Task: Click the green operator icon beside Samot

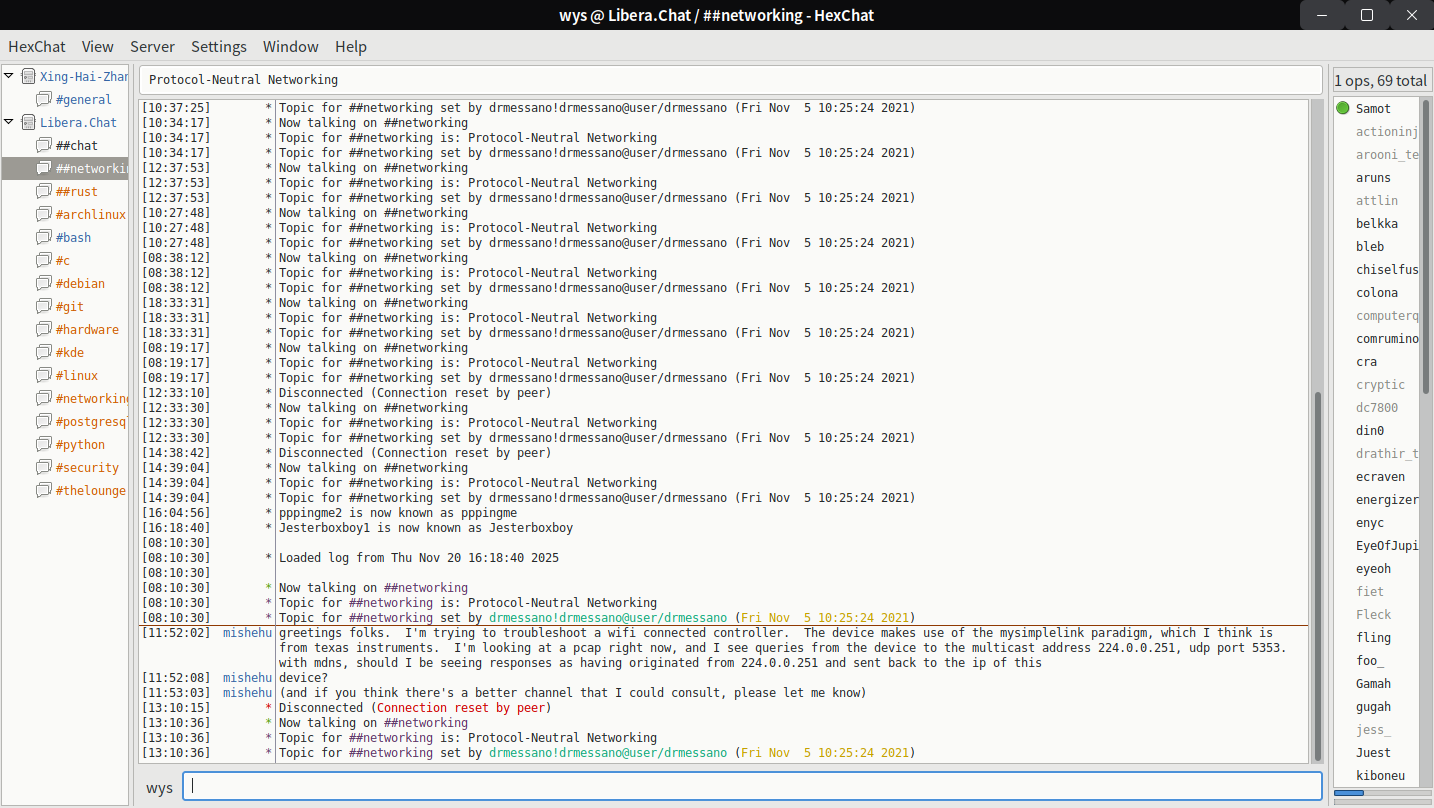Action: tap(1343, 108)
